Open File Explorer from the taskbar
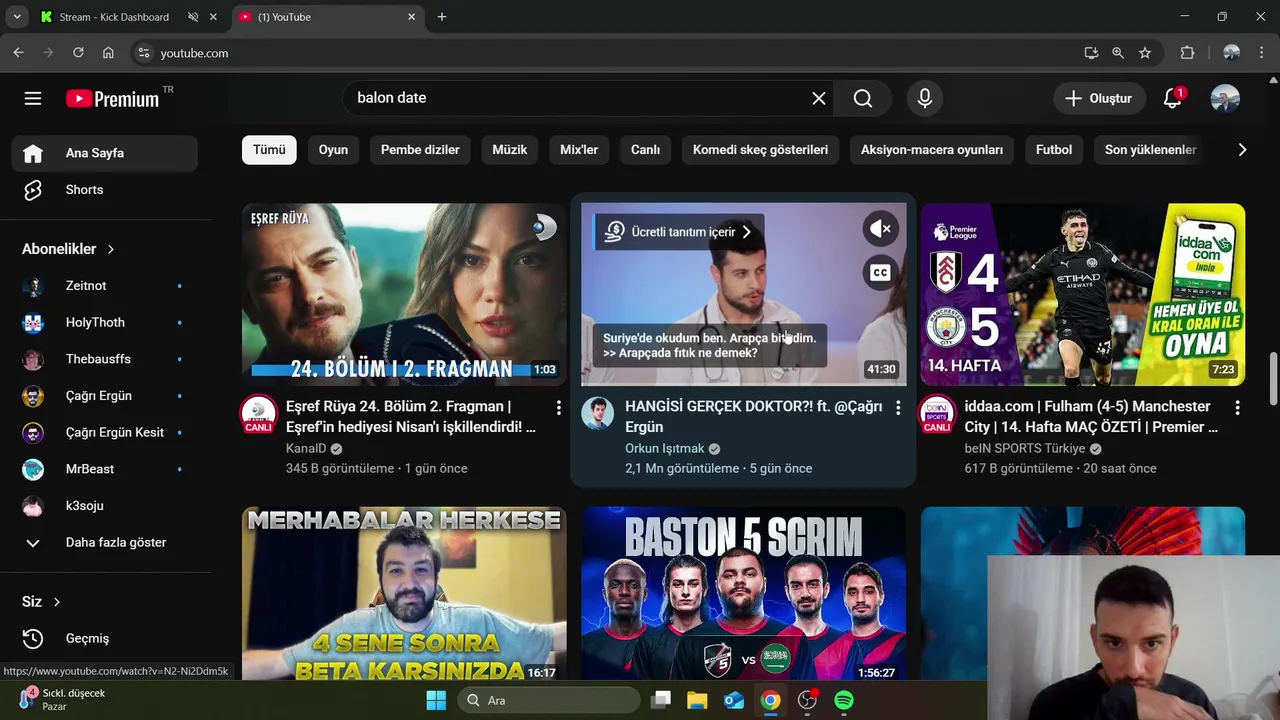 (x=697, y=700)
